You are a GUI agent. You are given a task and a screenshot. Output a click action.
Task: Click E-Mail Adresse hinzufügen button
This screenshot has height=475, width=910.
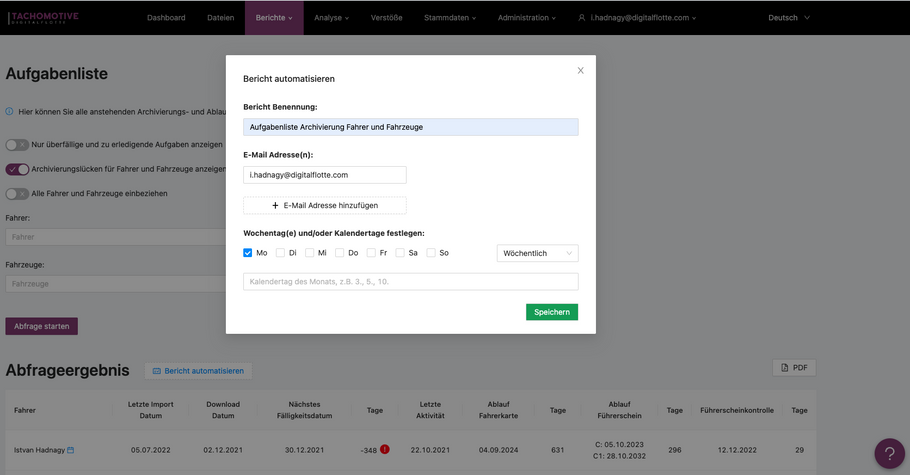(x=325, y=205)
